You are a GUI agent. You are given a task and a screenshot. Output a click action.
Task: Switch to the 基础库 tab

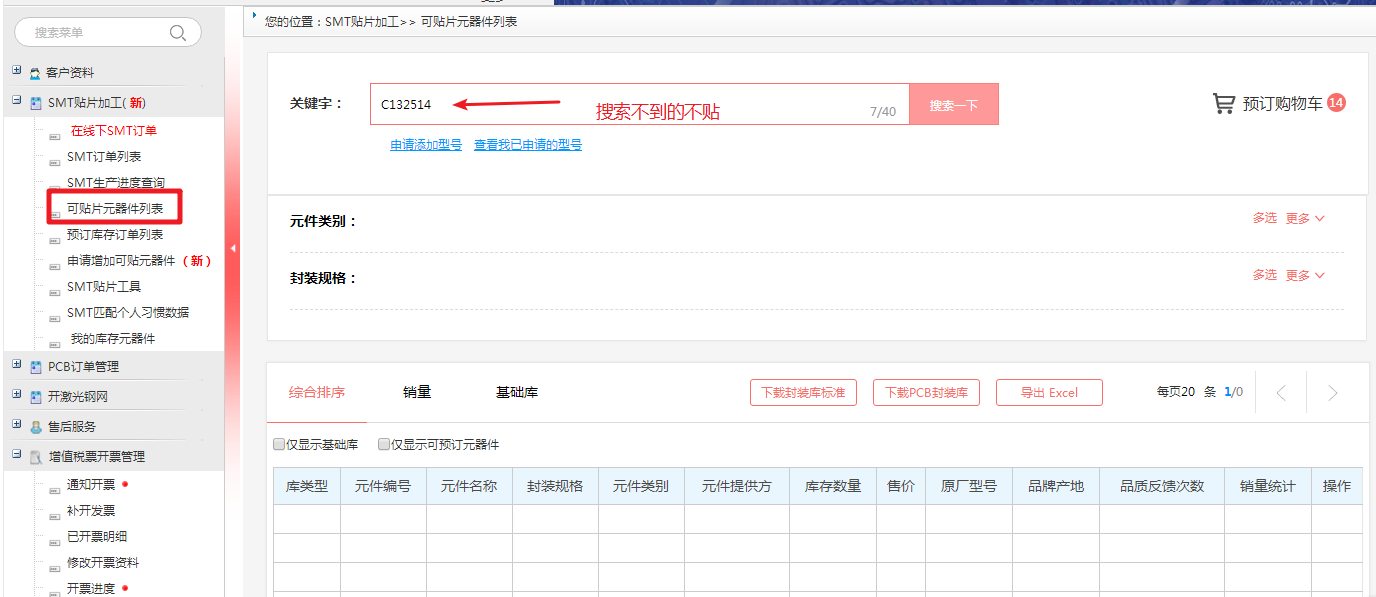click(x=517, y=392)
